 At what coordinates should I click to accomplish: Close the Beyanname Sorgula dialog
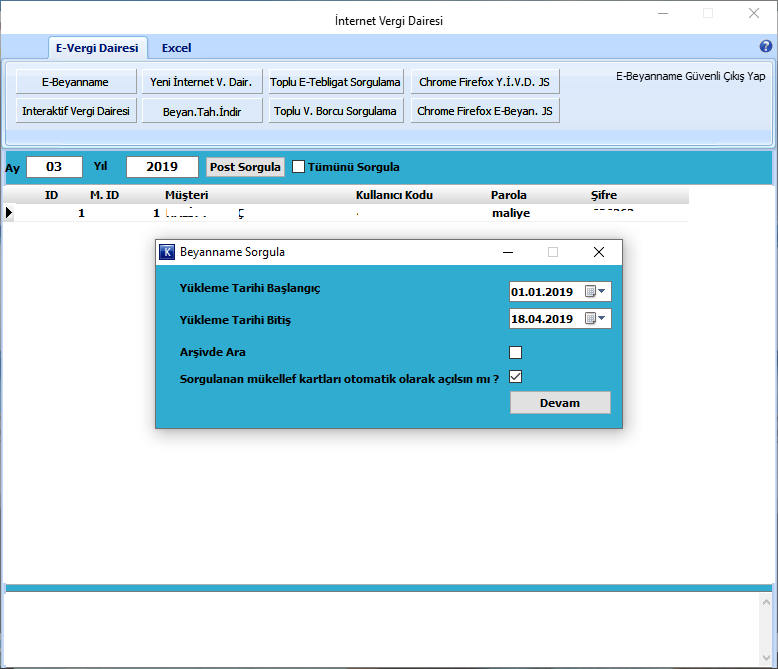(x=598, y=253)
